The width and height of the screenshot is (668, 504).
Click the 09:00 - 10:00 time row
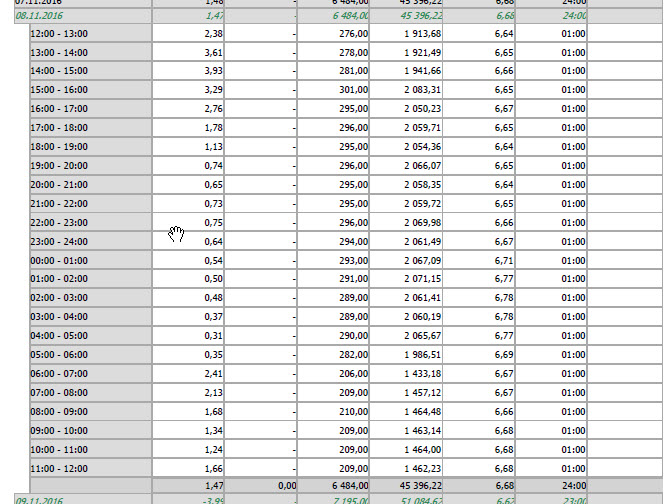tap(346, 431)
